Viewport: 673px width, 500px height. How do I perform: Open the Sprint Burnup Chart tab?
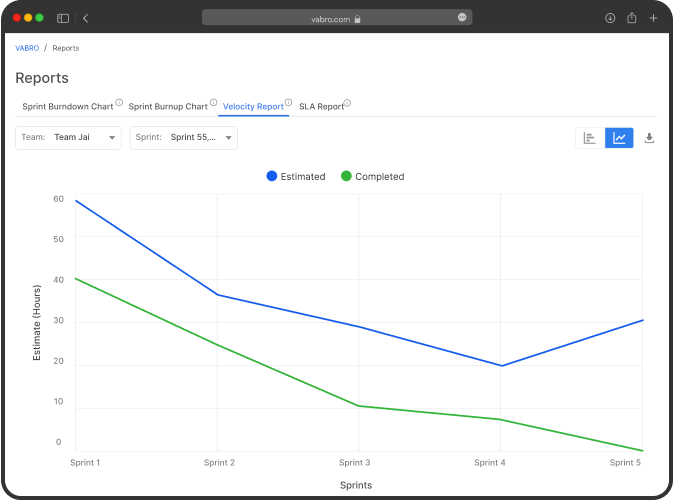point(168,106)
